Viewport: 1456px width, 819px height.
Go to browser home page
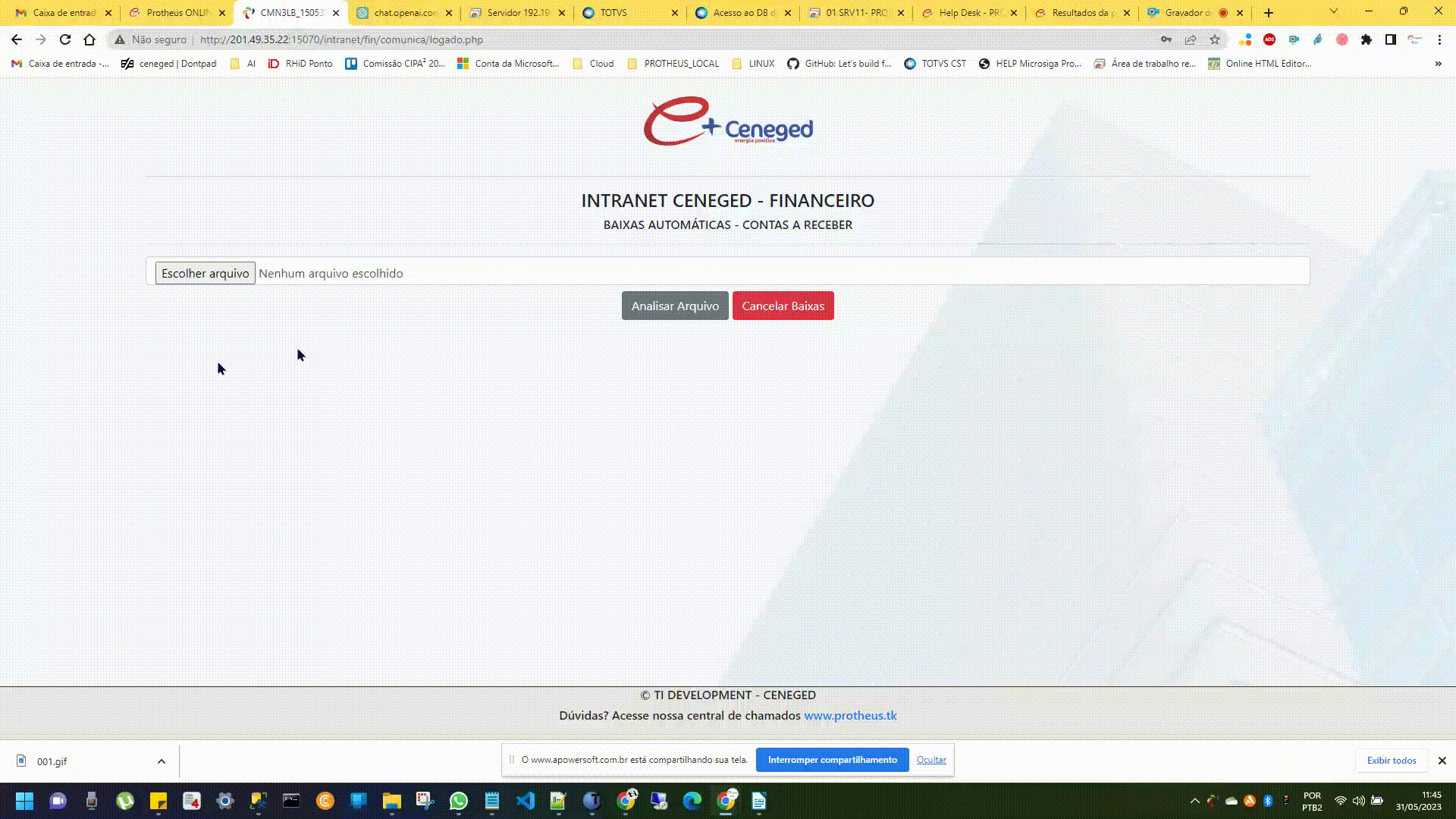89,39
